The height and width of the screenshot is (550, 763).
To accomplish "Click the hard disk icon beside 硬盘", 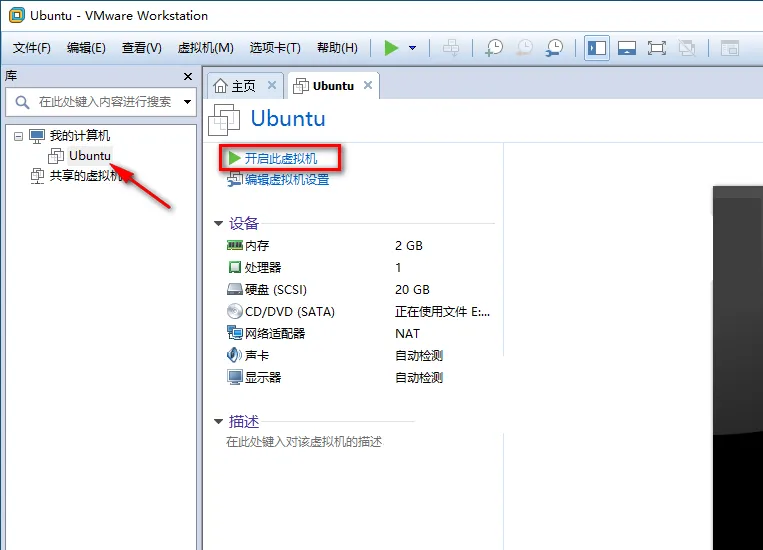I will 235,290.
